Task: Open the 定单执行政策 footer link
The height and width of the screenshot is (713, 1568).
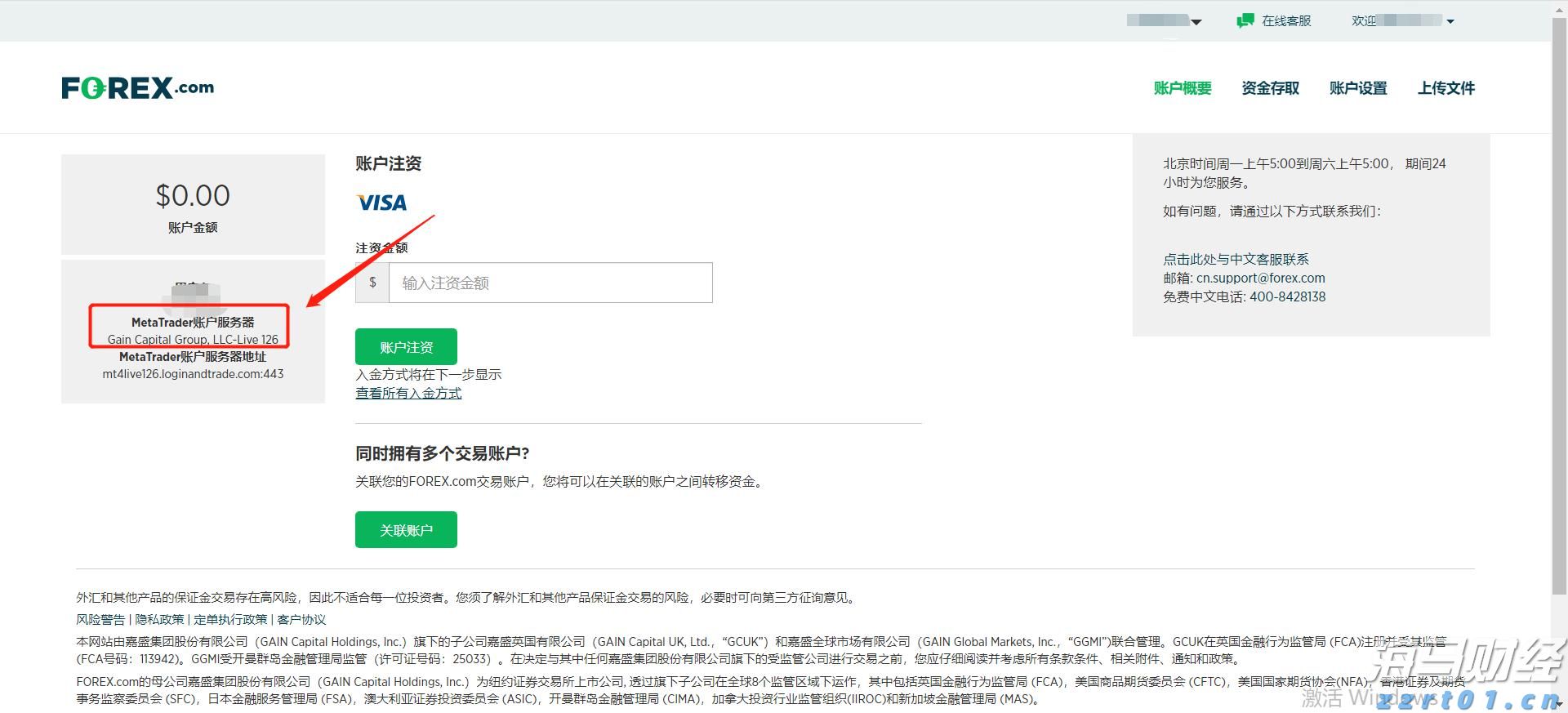Action: [x=230, y=620]
